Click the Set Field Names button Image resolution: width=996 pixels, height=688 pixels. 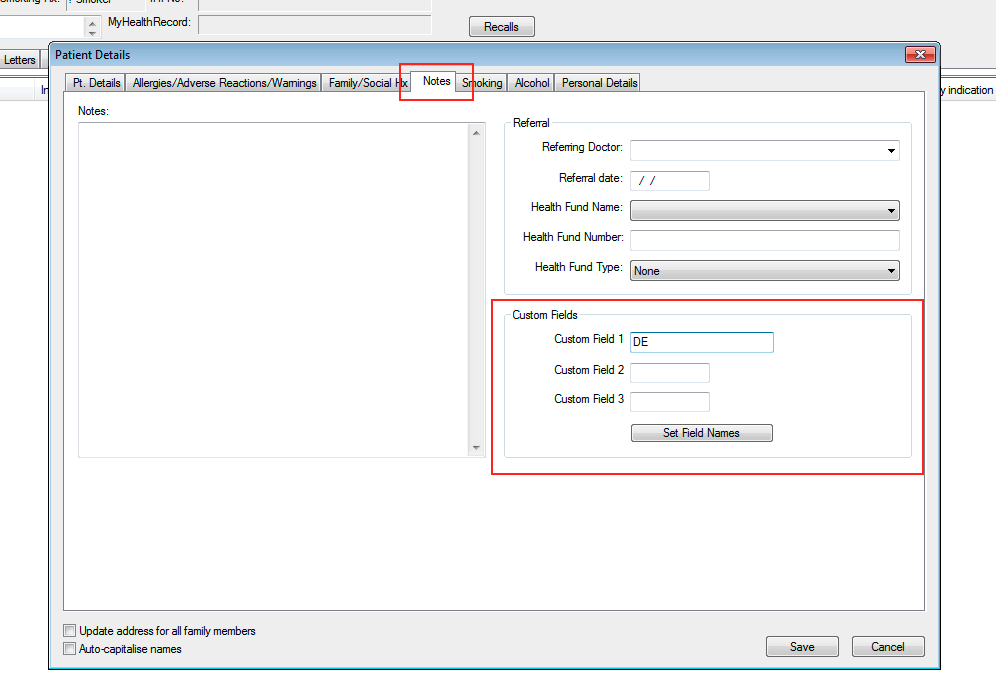[x=701, y=433]
